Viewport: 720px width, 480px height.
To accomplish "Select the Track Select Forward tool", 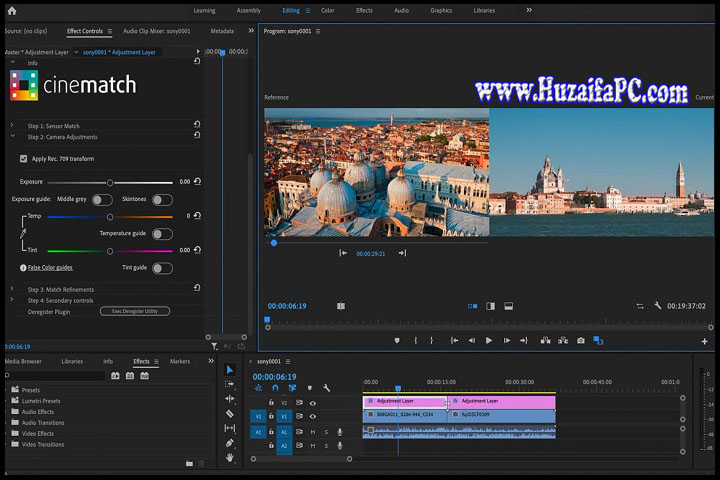I will 230,384.
